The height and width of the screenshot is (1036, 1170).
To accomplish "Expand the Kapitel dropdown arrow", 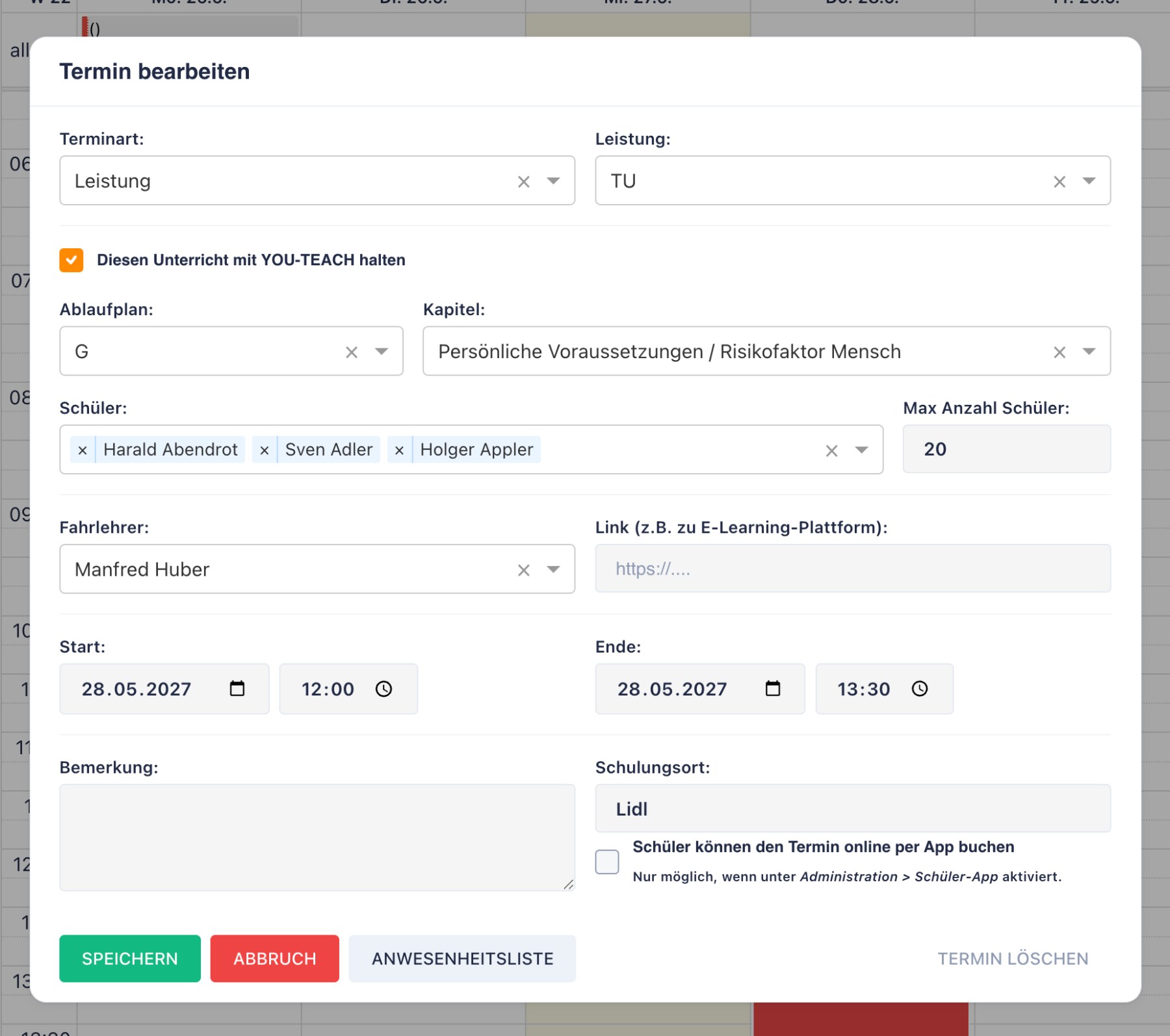I will (1089, 352).
